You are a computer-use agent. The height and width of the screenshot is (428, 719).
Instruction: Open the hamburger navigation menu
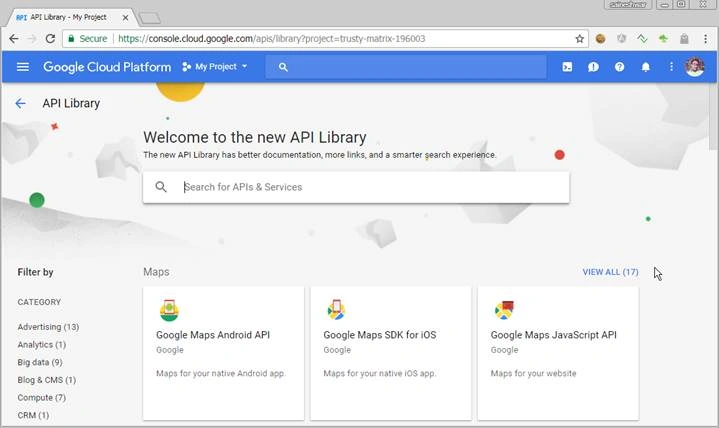coord(22,67)
